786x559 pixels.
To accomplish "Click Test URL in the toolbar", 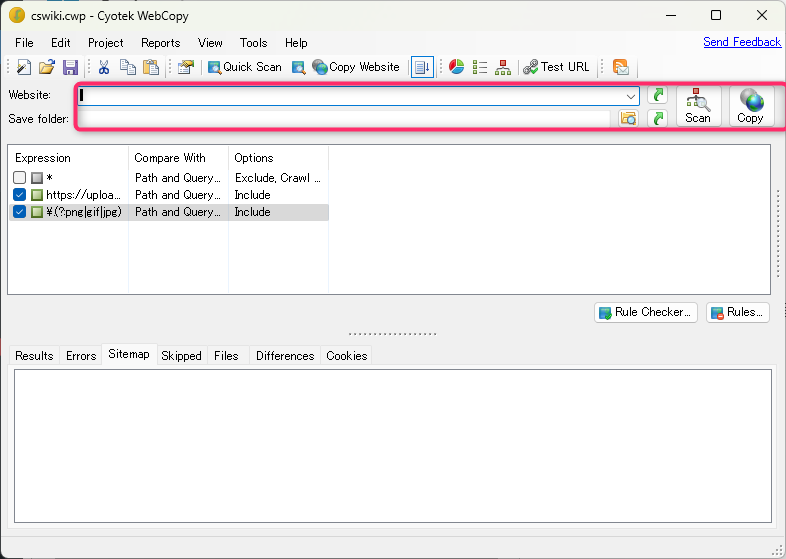I will coord(556,67).
